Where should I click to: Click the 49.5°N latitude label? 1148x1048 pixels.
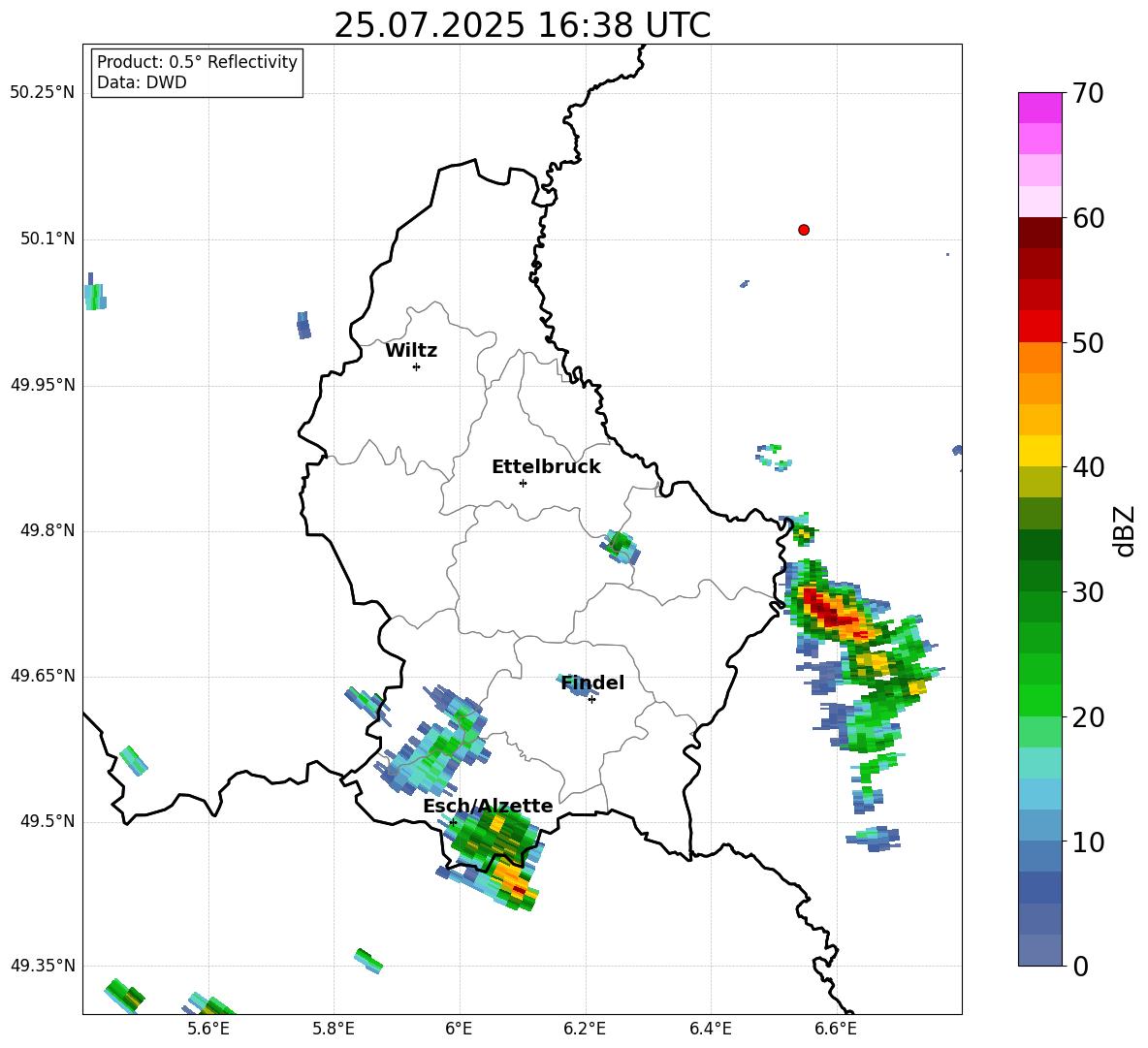coord(48,821)
